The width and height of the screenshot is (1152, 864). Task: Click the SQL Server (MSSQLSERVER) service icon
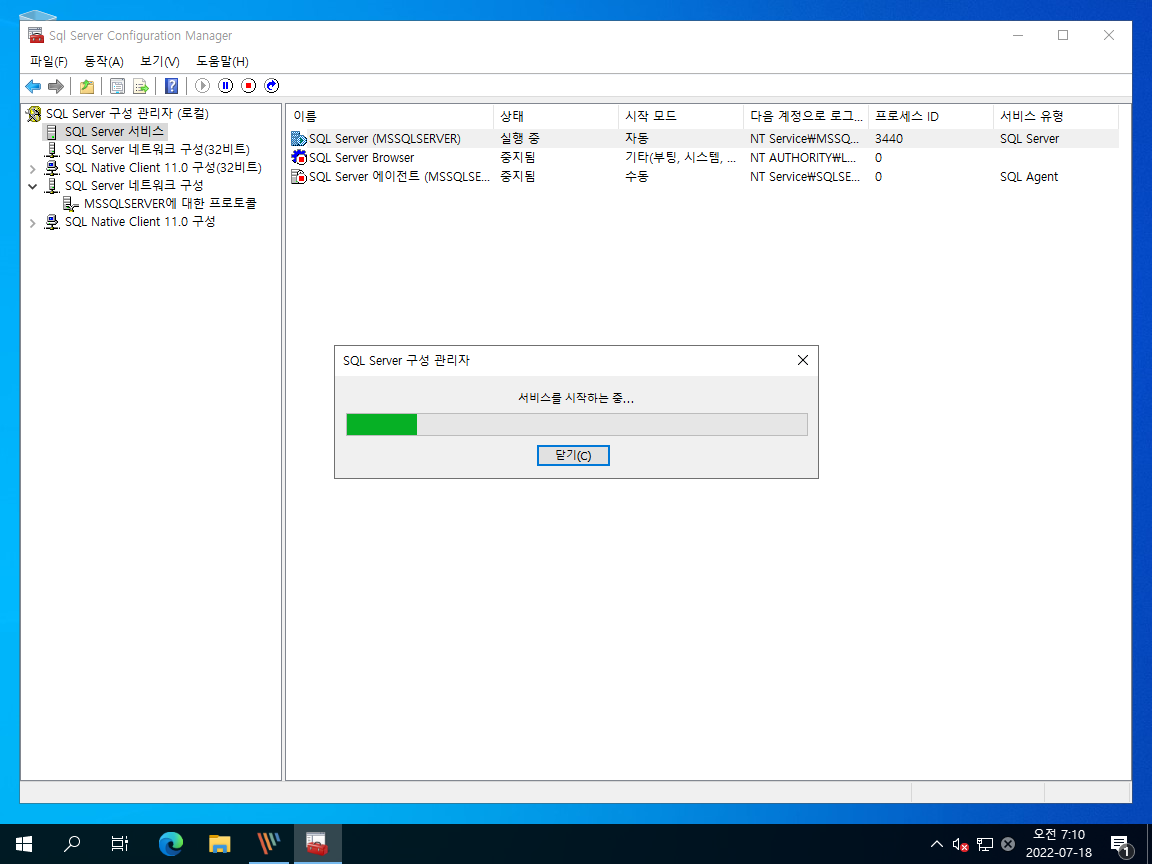coord(299,138)
